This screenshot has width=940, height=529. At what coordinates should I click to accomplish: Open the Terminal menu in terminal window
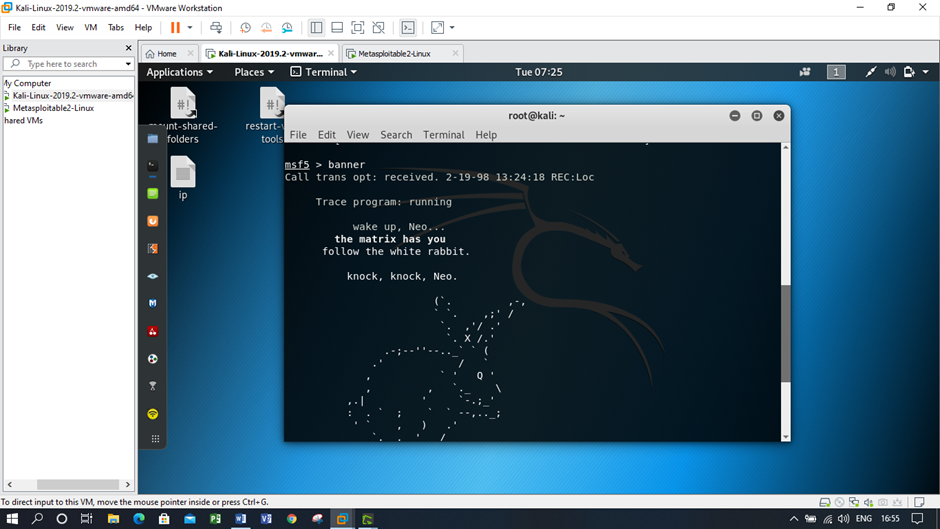pyautogui.click(x=444, y=135)
